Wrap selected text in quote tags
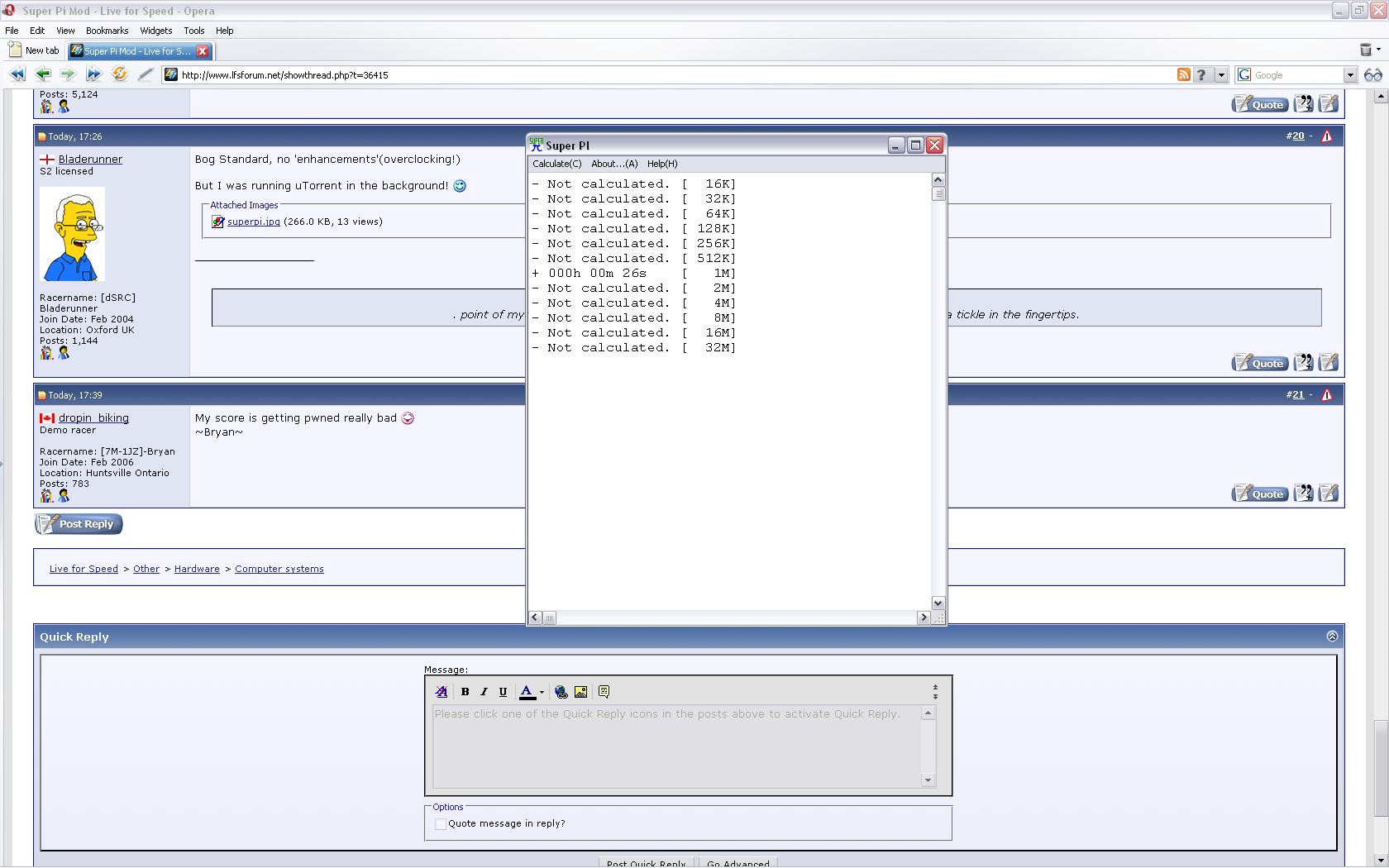This screenshot has width=1389, height=868. coord(604,692)
